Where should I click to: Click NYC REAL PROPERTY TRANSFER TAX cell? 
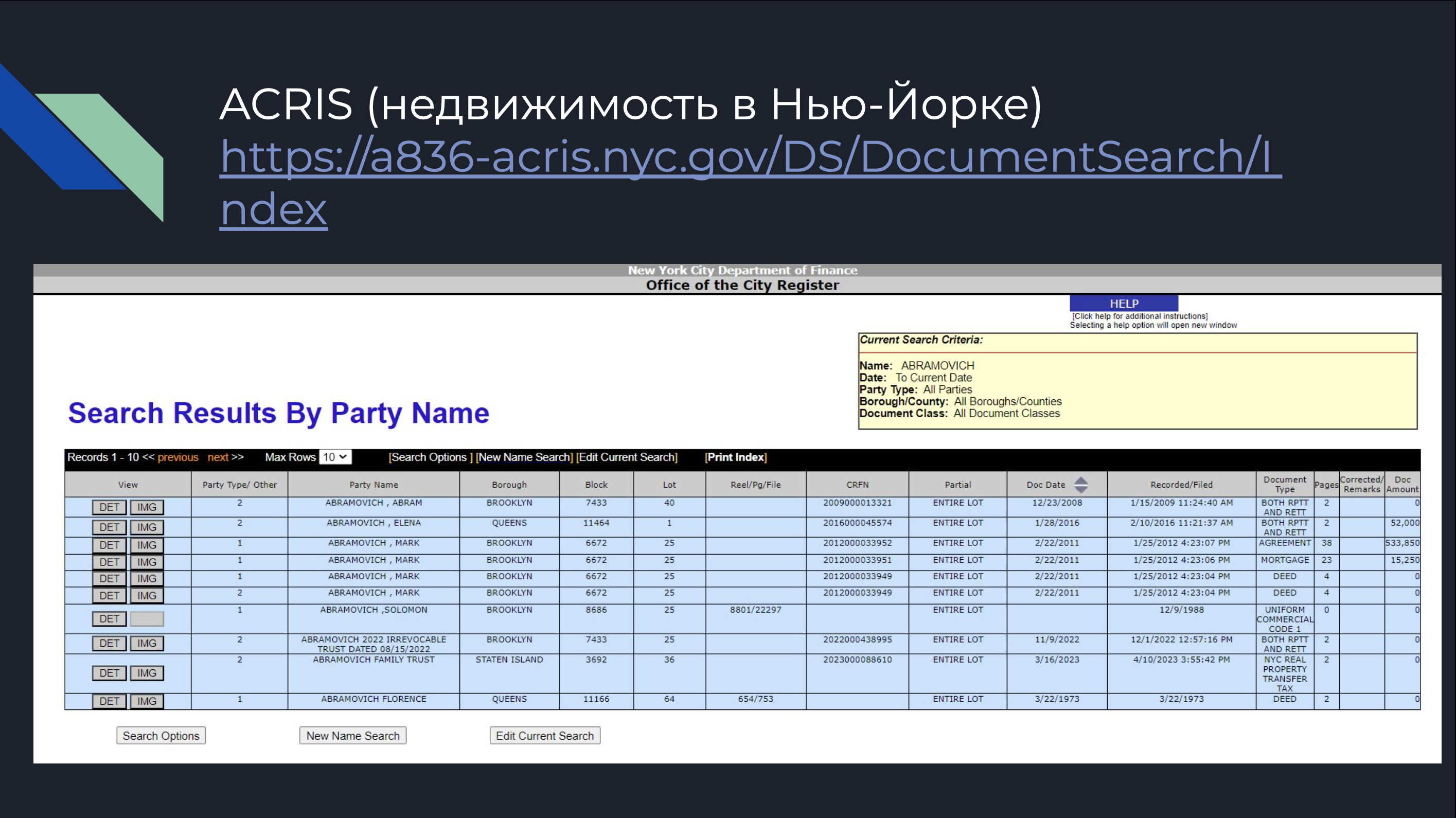[1285, 674]
